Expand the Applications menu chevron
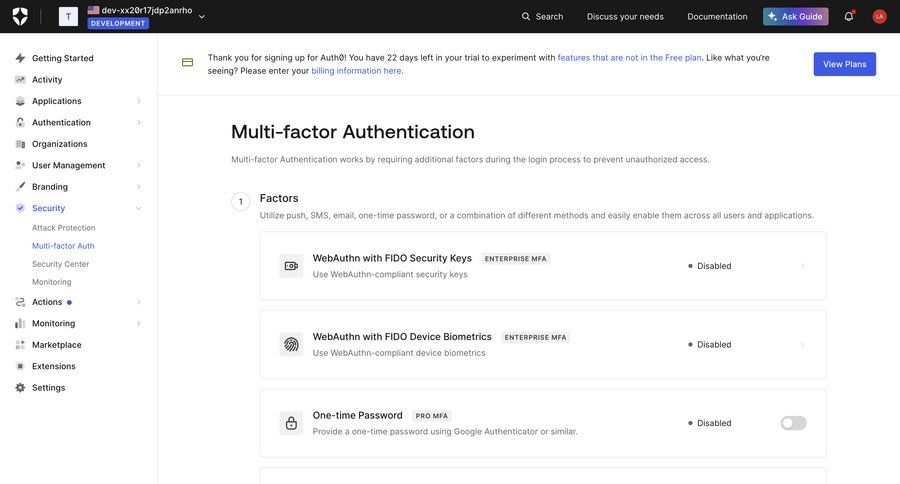 point(139,101)
